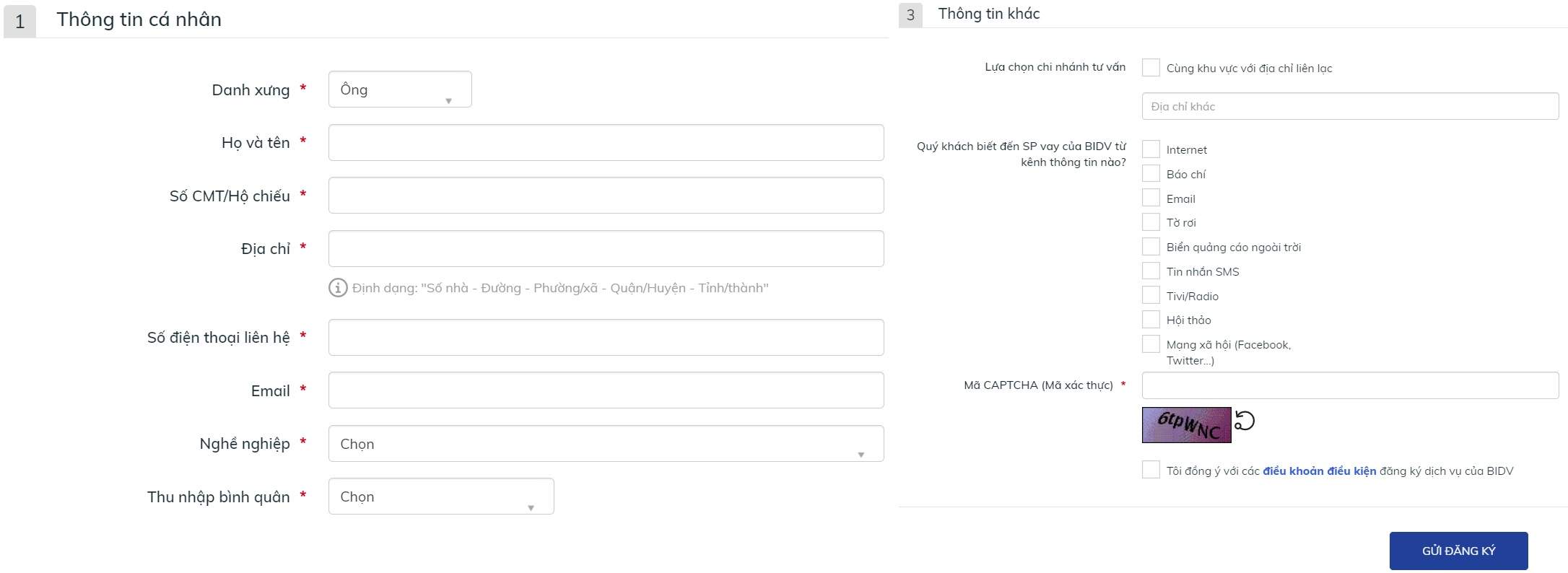
Task: Tick the Báo chí checkbox
Action: pyautogui.click(x=1151, y=174)
